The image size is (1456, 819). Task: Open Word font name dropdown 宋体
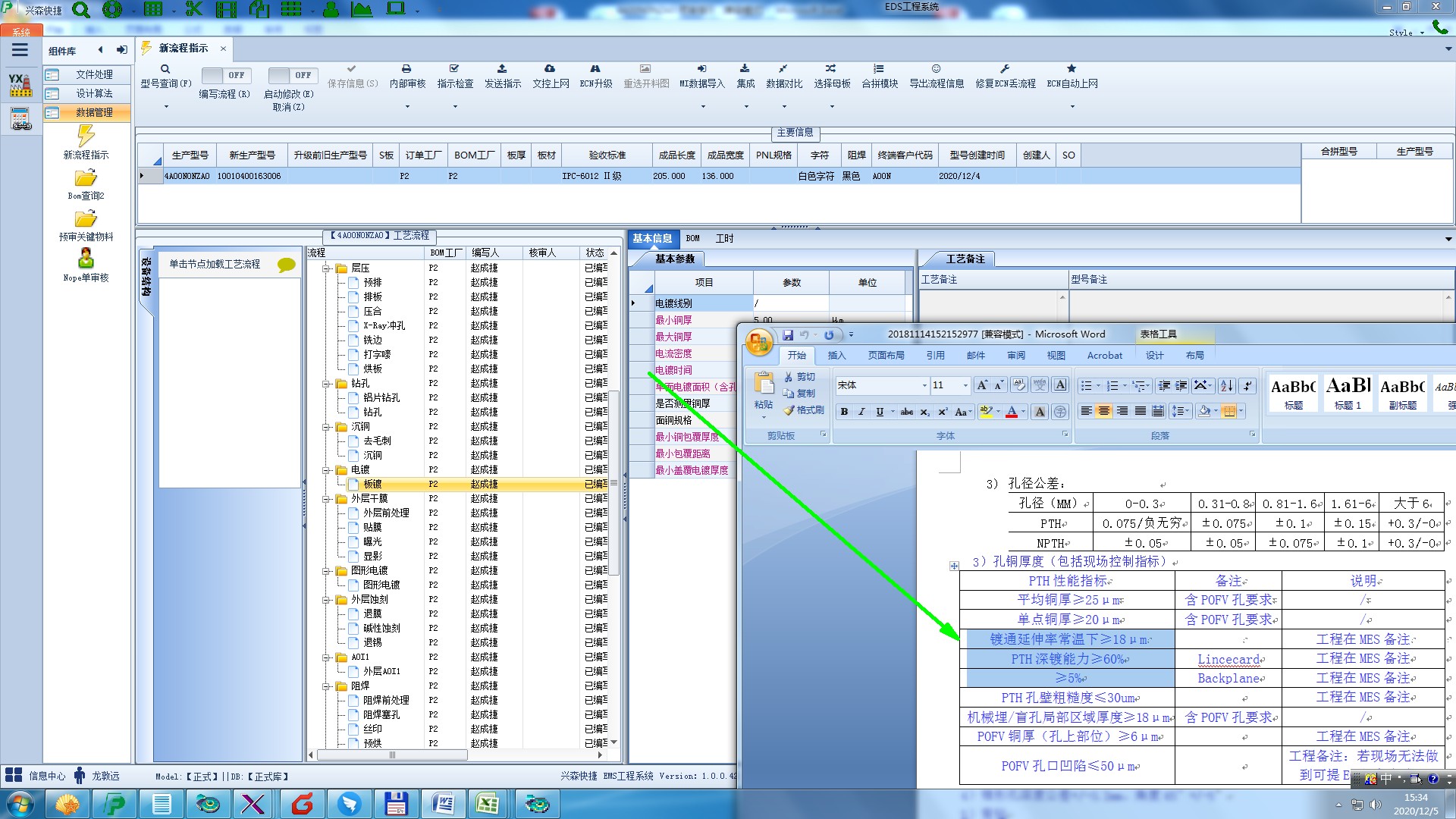coord(924,385)
